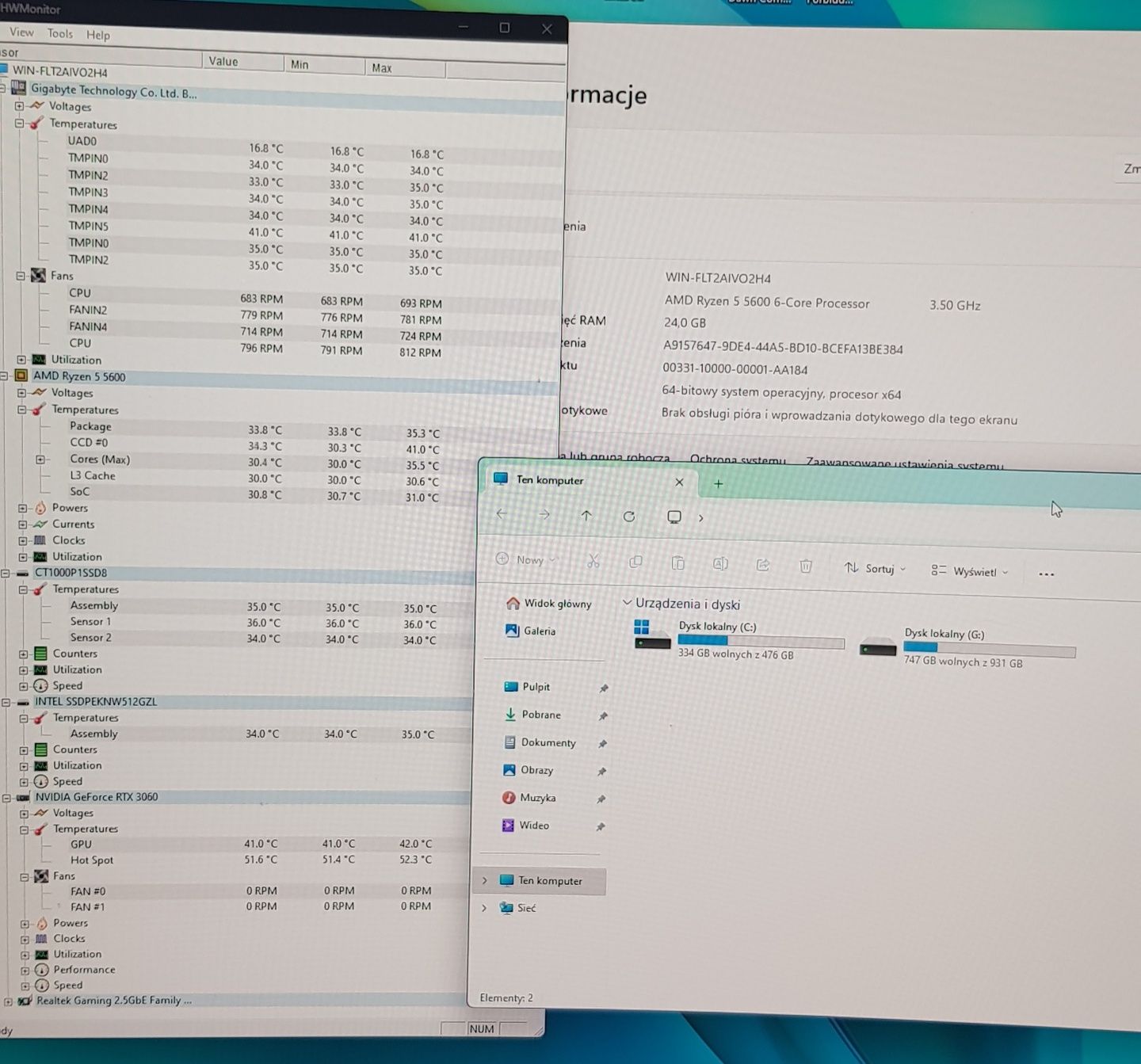Expand the Cores (Max) row
Viewport: 1141px width, 1064px height.
(x=40, y=460)
